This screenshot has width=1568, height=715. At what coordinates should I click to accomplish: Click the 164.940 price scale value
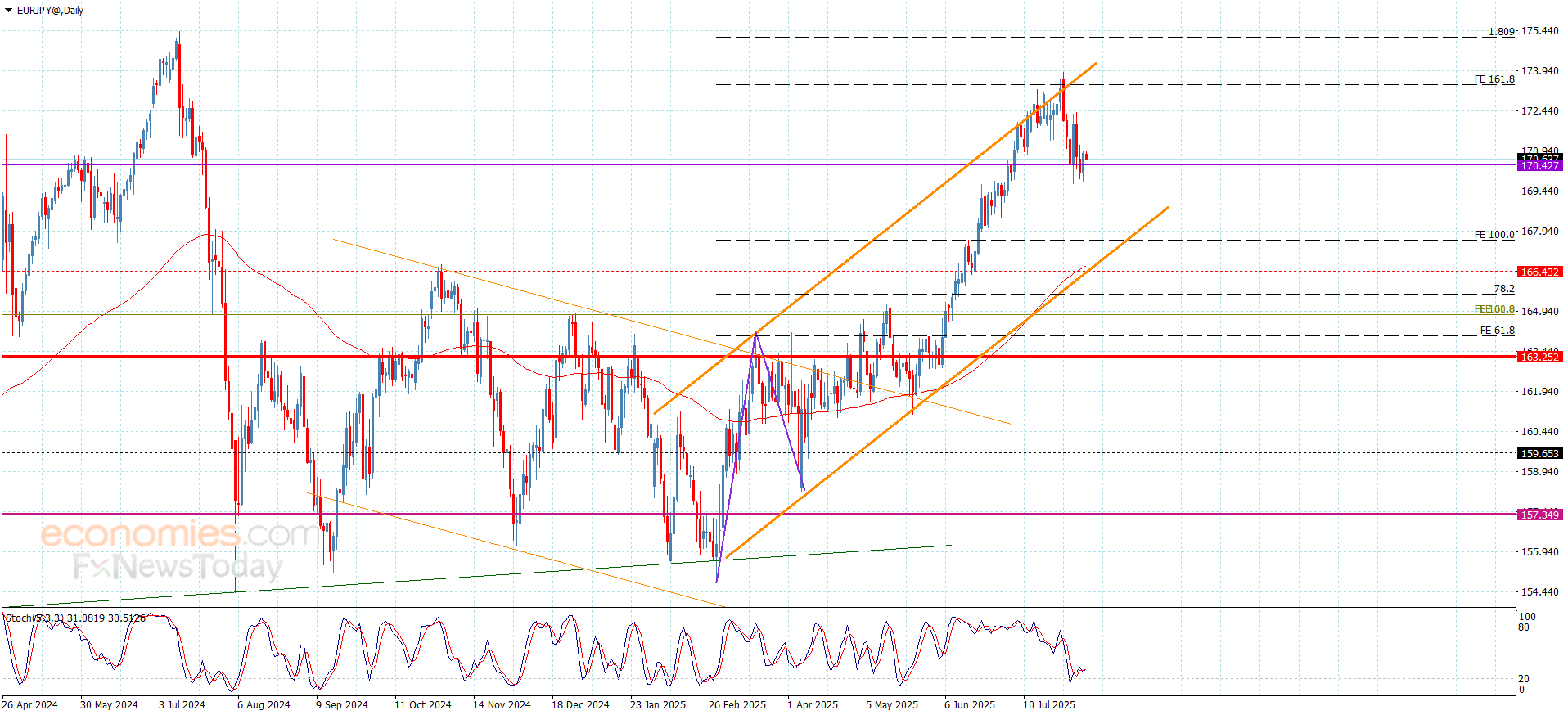pyautogui.click(x=1539, y=312)
